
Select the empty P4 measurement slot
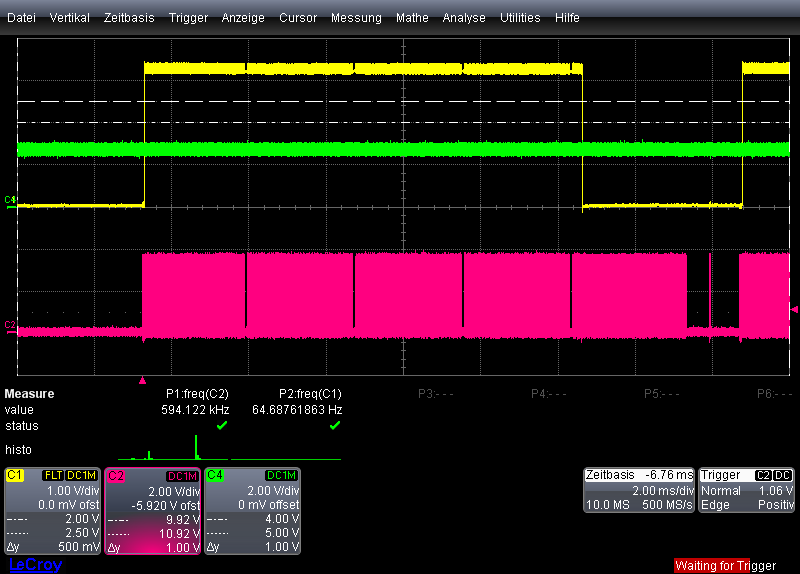[x=548, y=394]
